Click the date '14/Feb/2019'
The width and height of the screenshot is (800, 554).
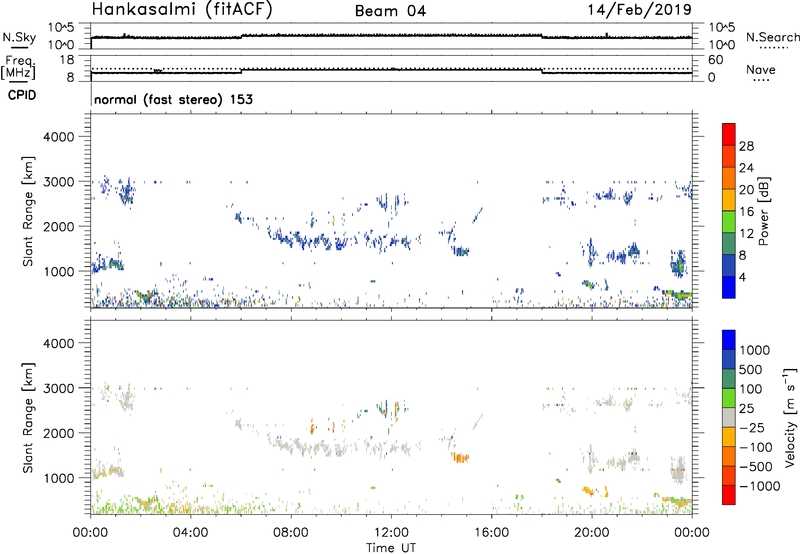[x=639, y=9]
